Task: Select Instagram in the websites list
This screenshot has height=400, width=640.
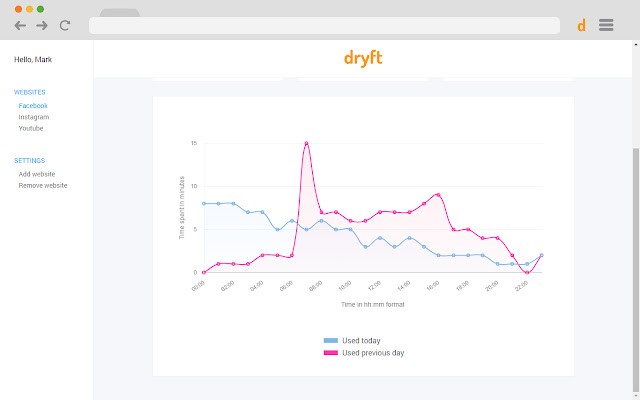Action: pyautogui.click(x=34, y=117)
